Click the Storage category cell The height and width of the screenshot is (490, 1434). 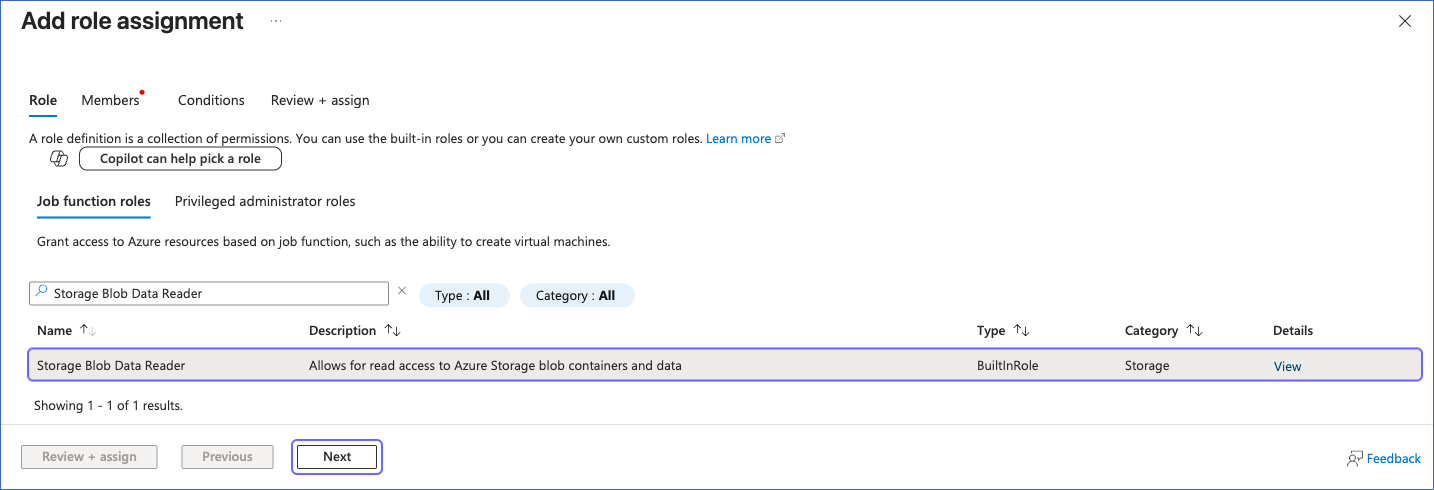(x=1147, y=365)
